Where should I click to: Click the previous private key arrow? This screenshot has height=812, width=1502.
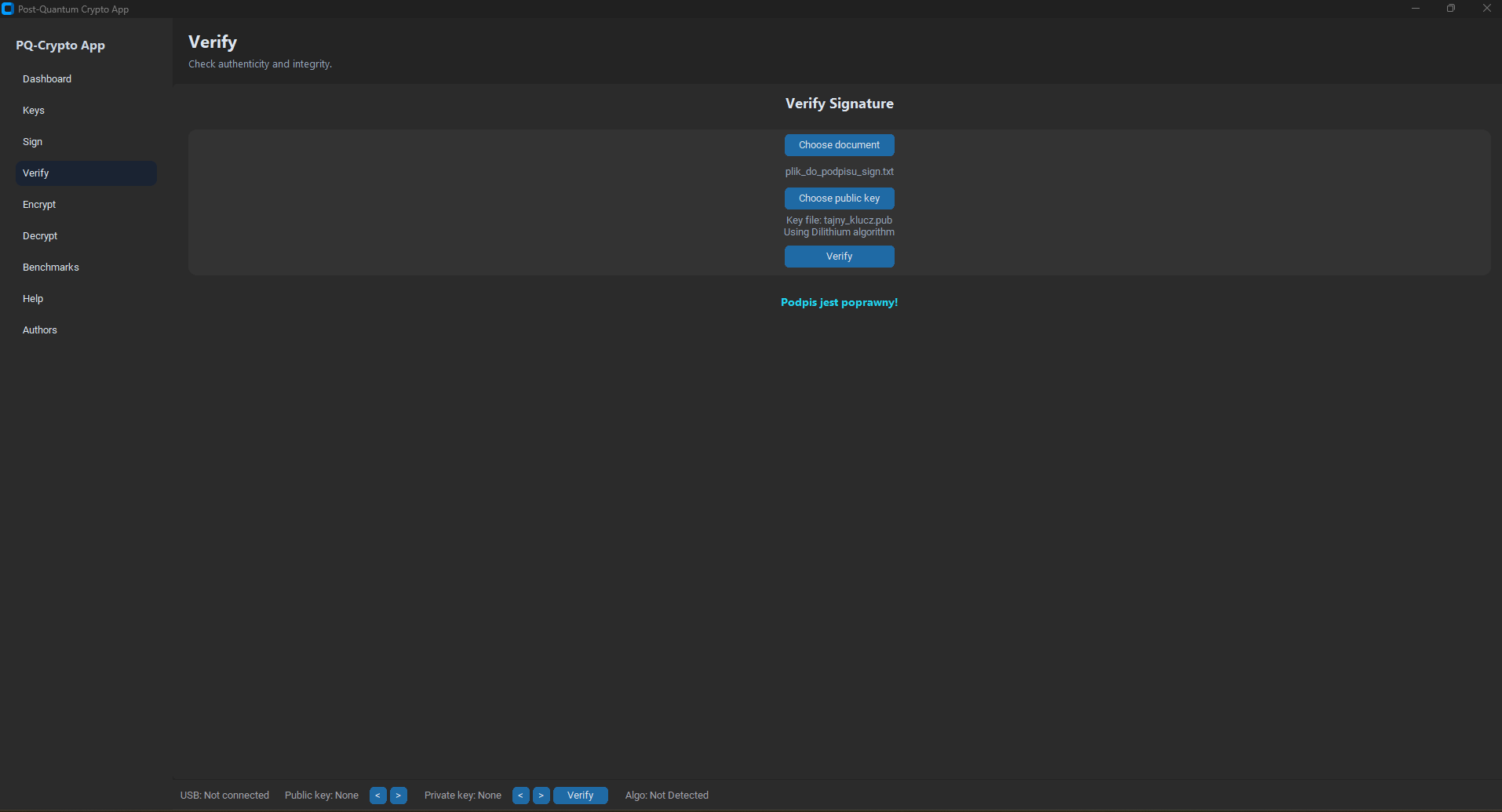520,795
